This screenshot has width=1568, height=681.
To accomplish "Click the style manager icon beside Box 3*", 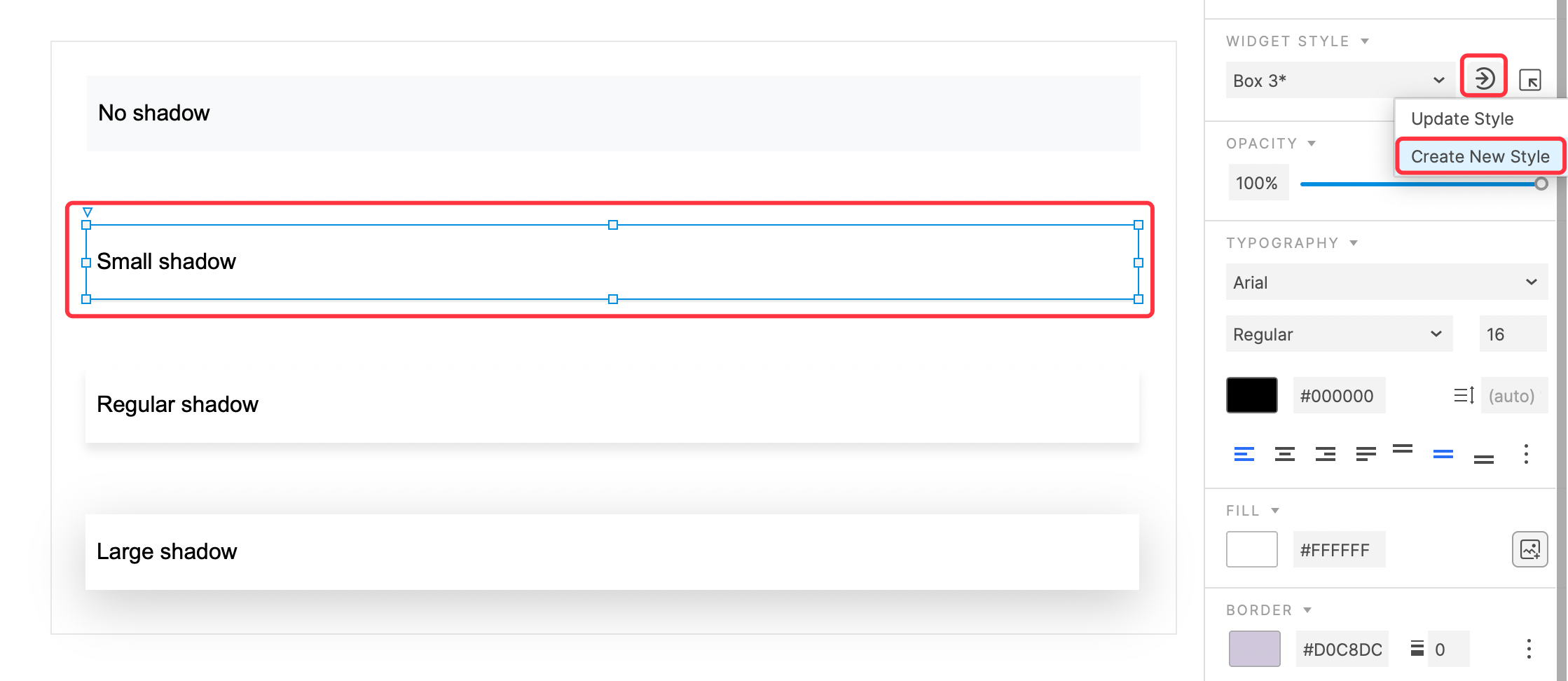I will point(1529,80).
